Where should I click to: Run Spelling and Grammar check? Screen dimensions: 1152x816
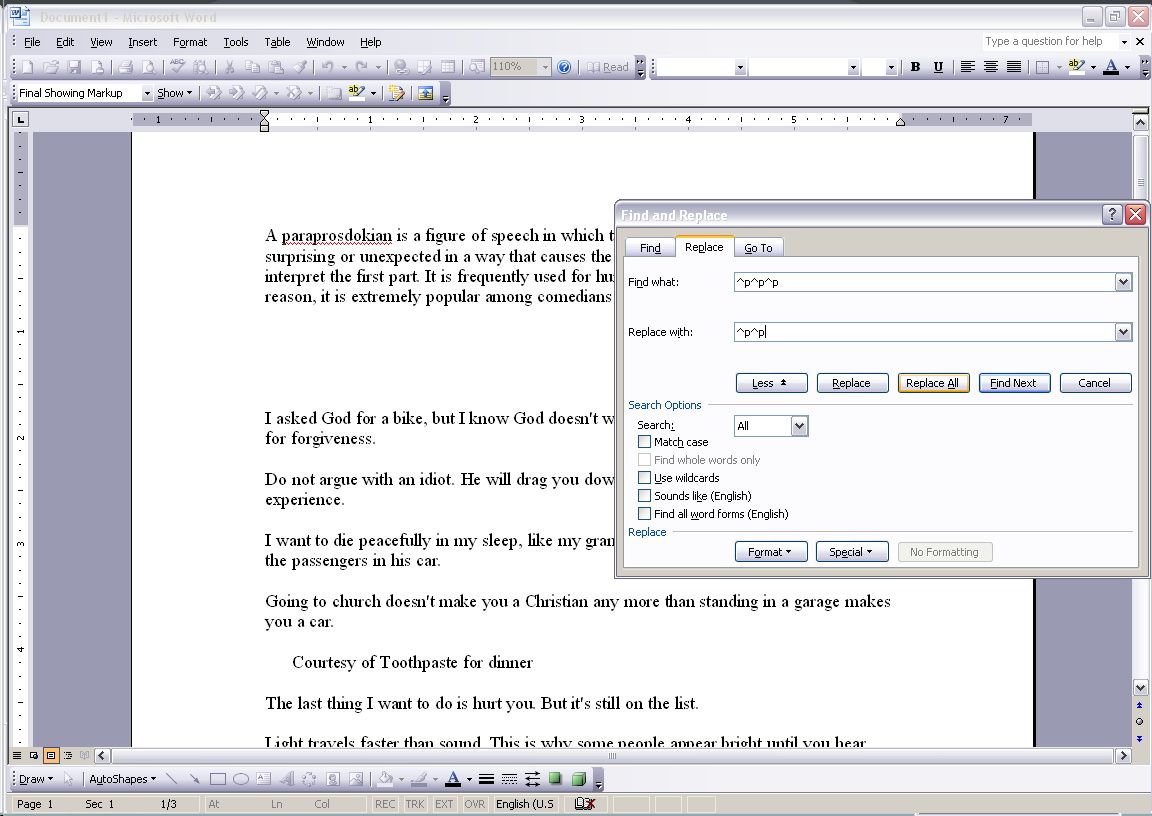tap(176, 67)
